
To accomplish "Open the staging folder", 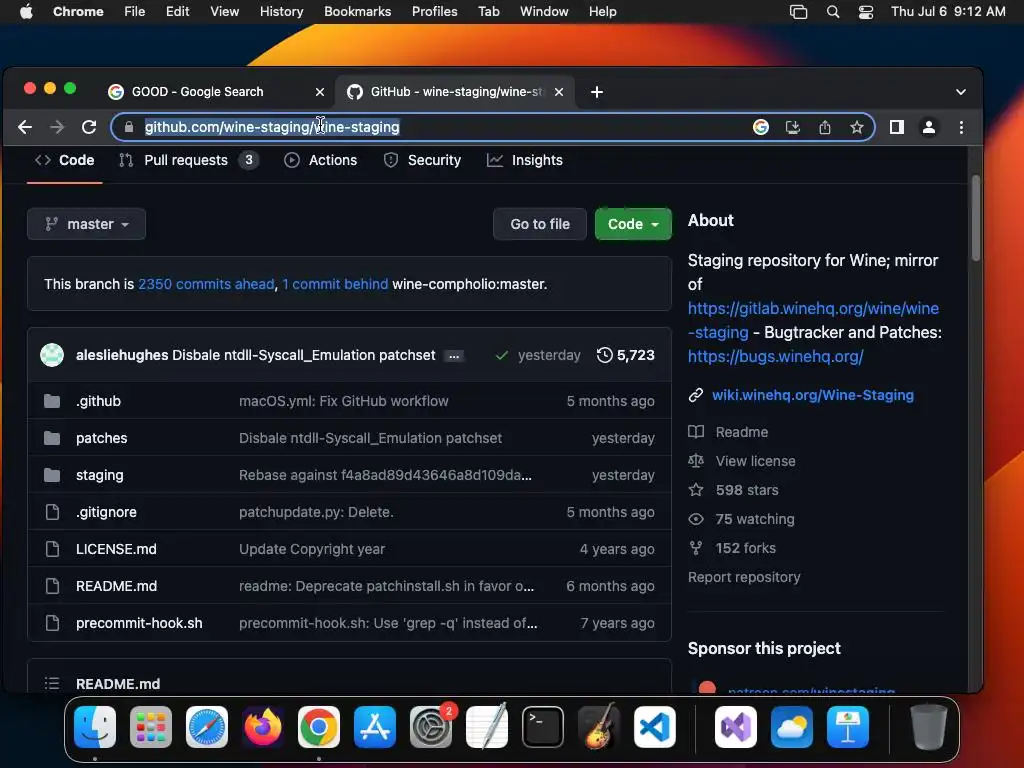I will pyautogui.click(x=99, y=475).
